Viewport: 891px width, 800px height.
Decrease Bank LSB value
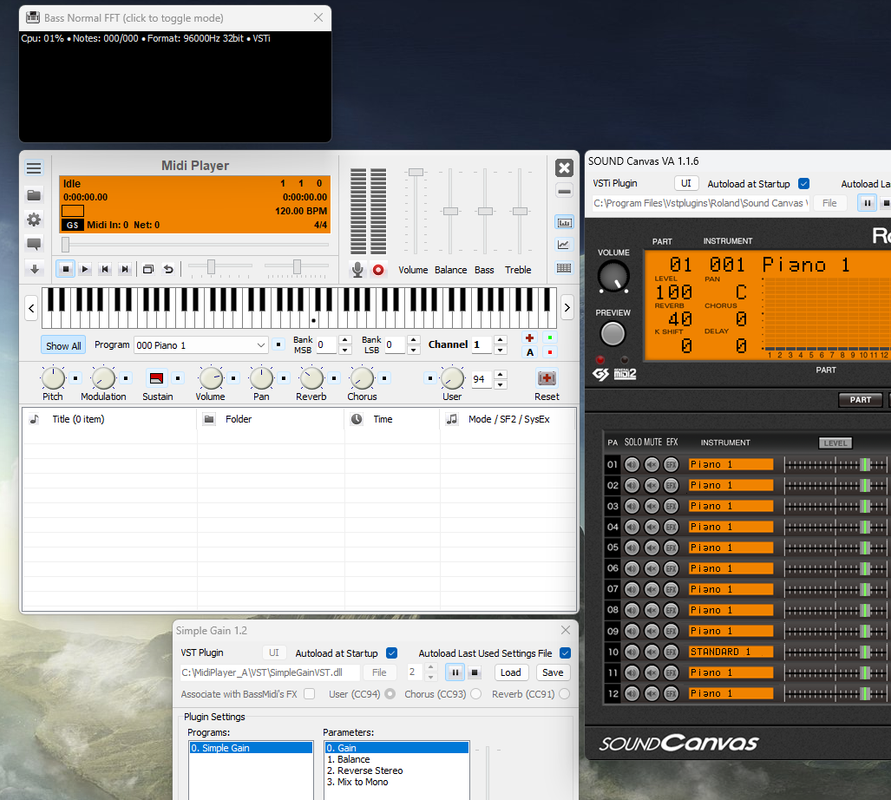coord(414,350)
